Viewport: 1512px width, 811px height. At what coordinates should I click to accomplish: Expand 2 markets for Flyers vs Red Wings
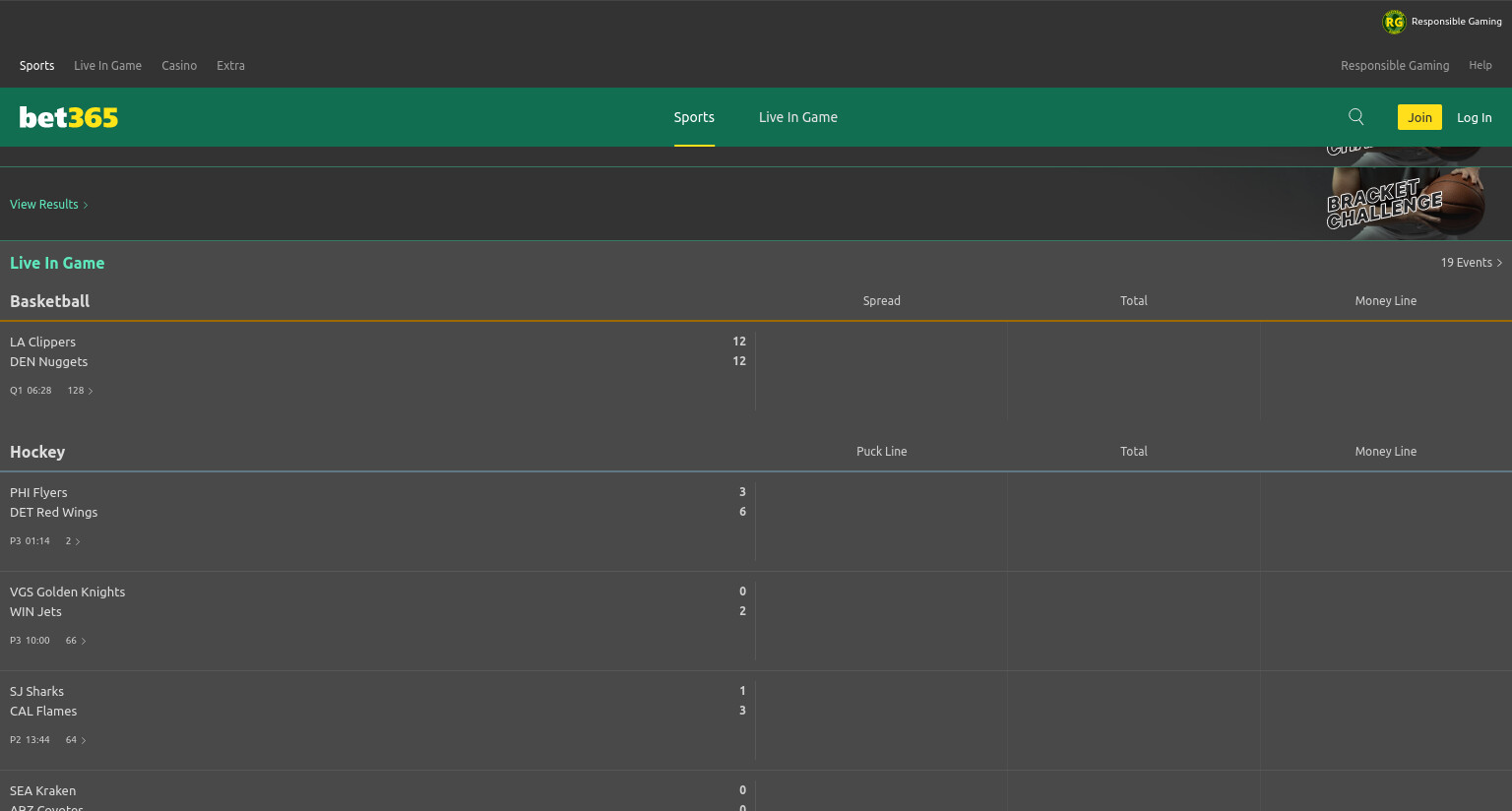pos(73,541)
